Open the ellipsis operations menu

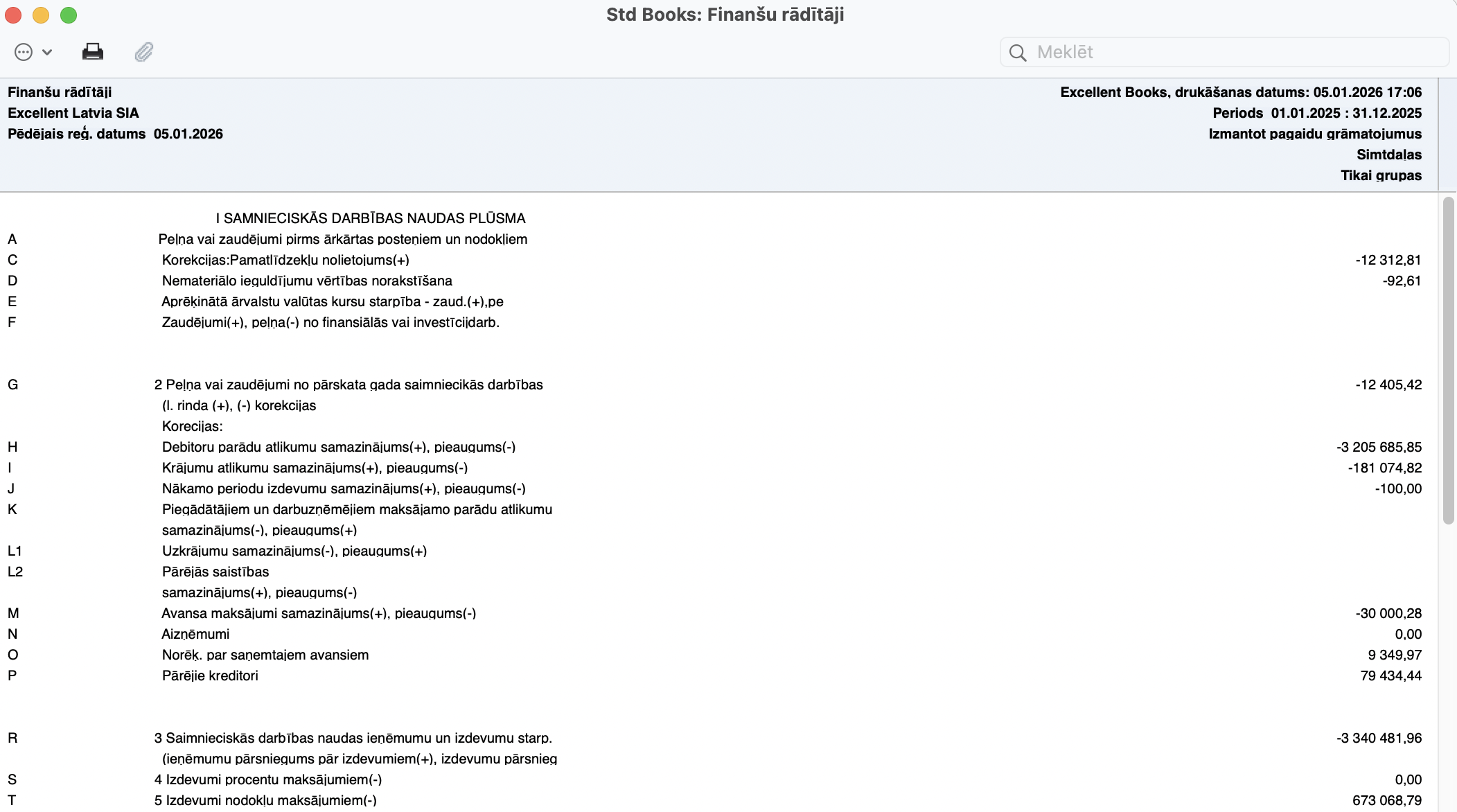pyautogui.click(x=24, y=52)
